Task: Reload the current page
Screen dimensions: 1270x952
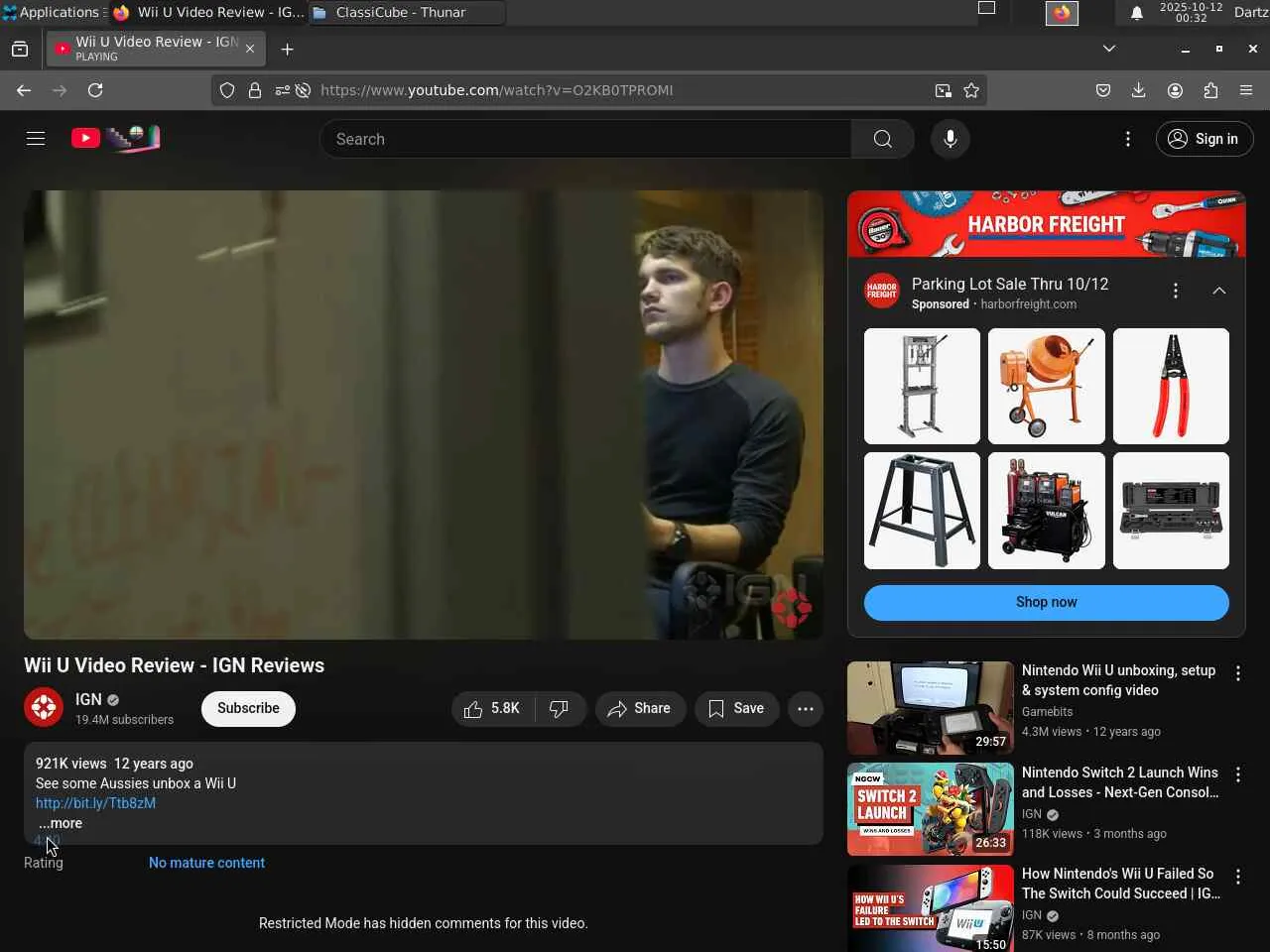Action: pyautogui.click(x=95, y=90)
